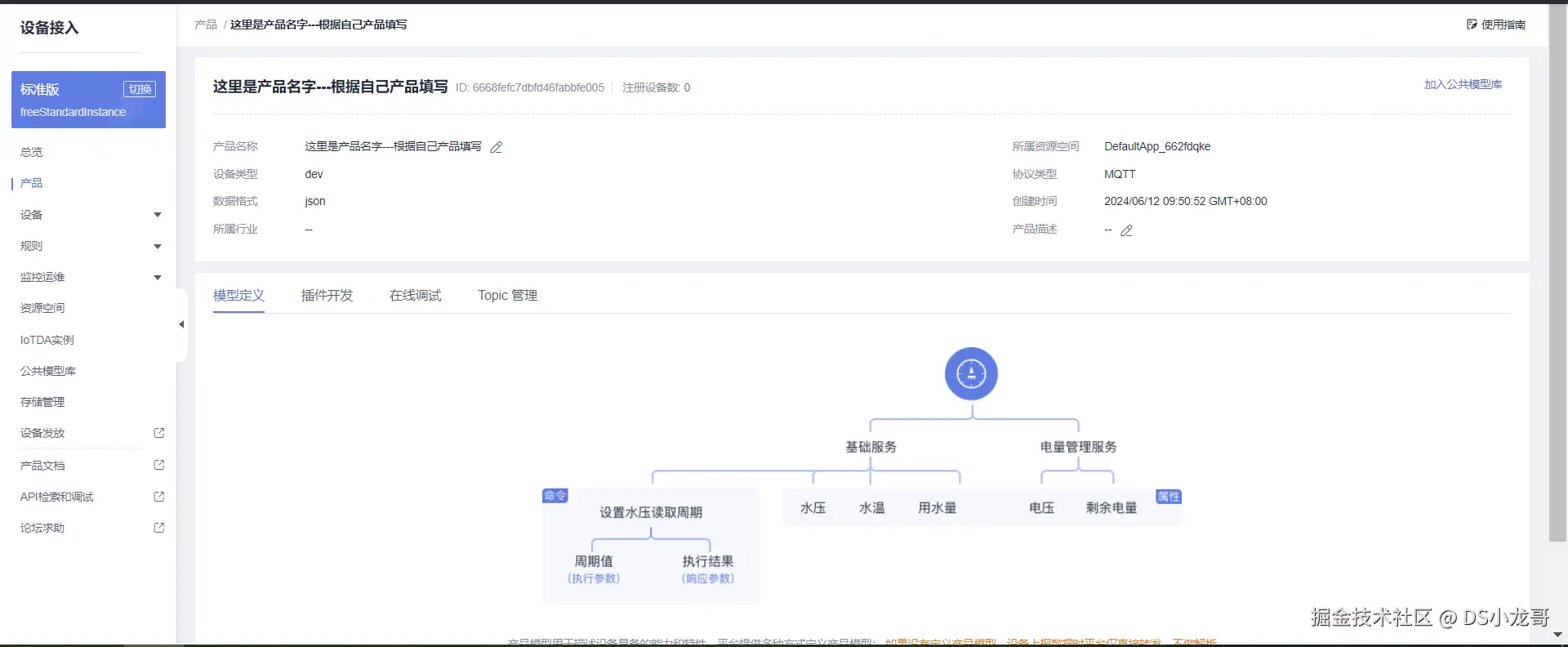Open 设备发放 external link icon

(159, 433)
